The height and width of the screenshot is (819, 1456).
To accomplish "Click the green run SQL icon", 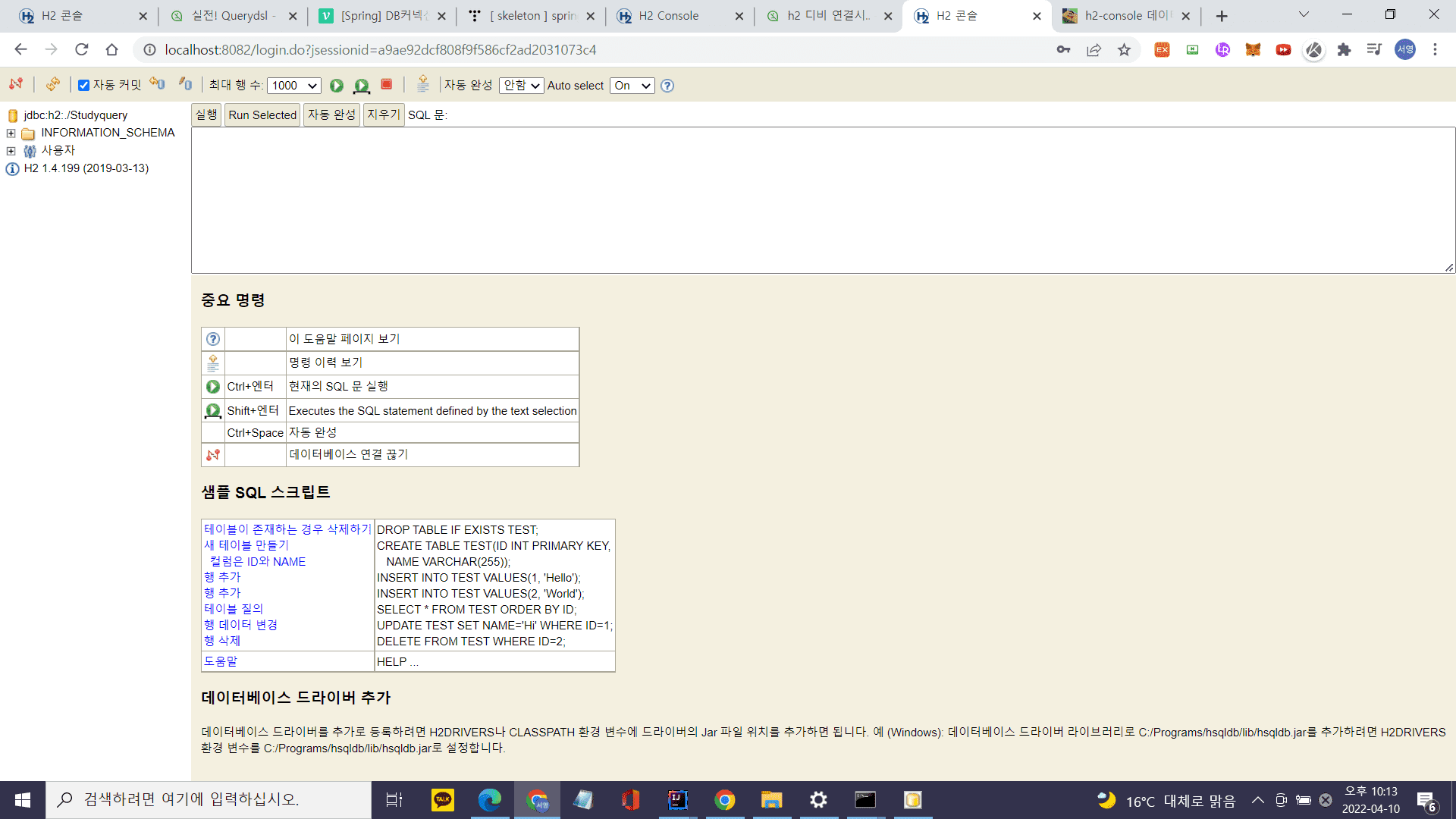I will click(337, 86).
